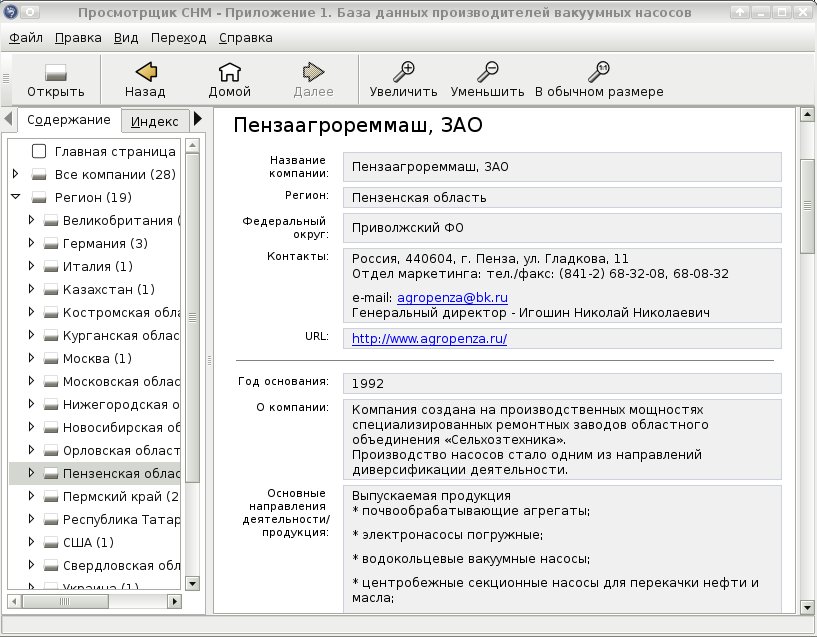
Task: Click the tree vertical scrollbar thumb
Action: pos(192,318)
